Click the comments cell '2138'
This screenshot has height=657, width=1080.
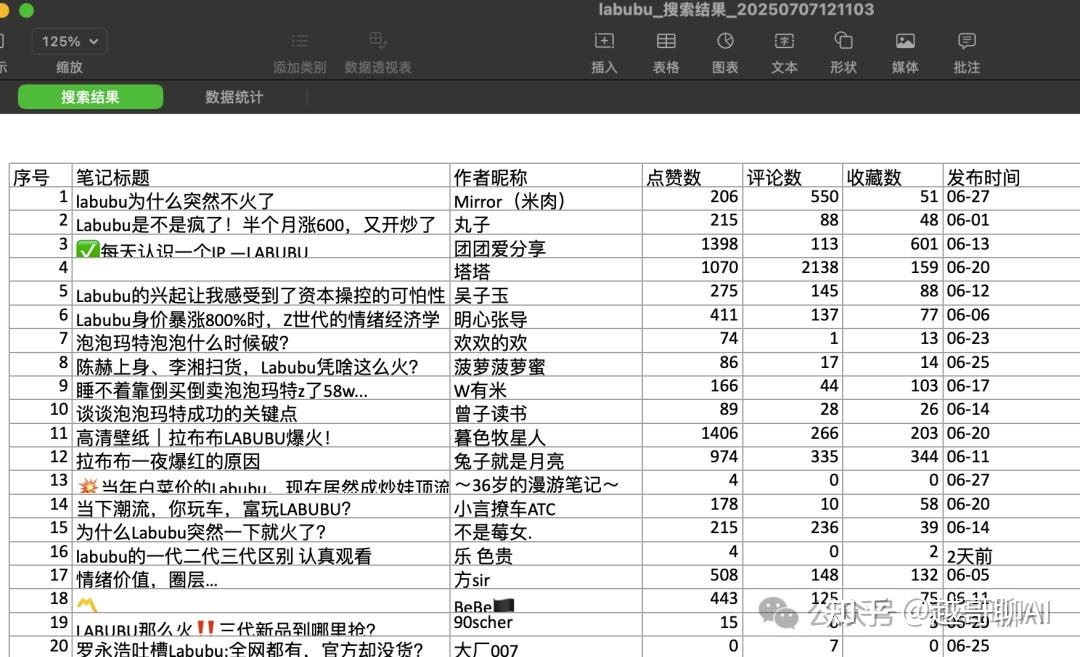pos(792,270)
